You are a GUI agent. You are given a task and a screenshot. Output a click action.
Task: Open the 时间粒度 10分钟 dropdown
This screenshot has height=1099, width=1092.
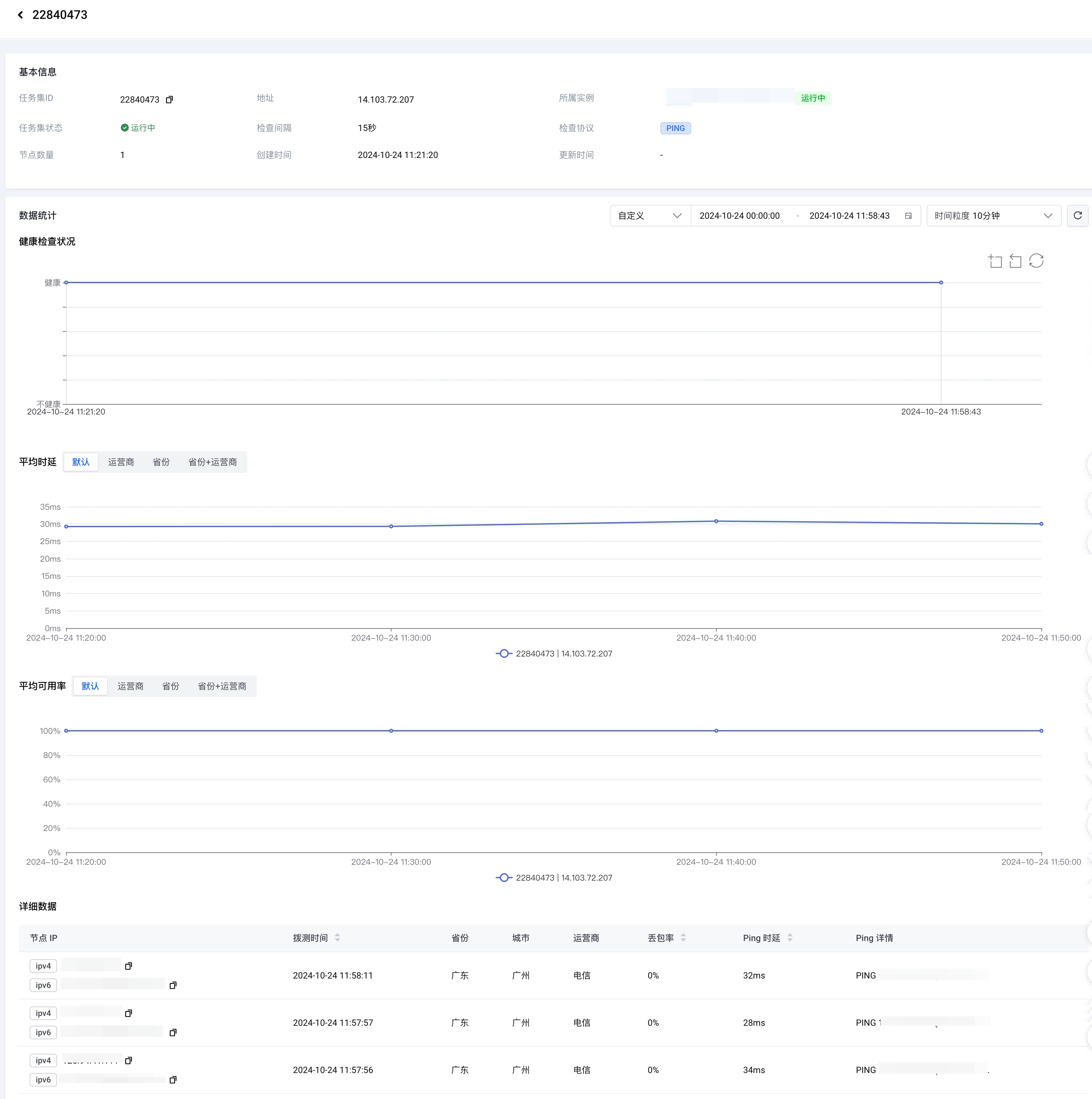(993, 216)
